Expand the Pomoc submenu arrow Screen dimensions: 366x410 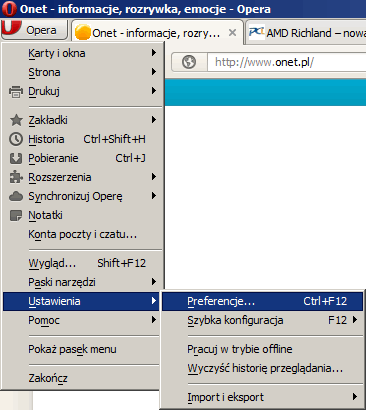tap(154, 320)
